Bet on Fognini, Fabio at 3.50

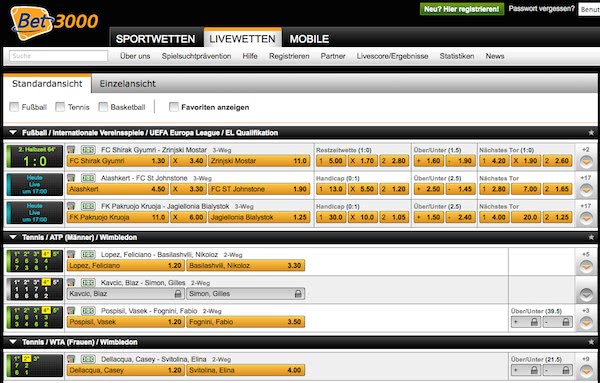245,322
